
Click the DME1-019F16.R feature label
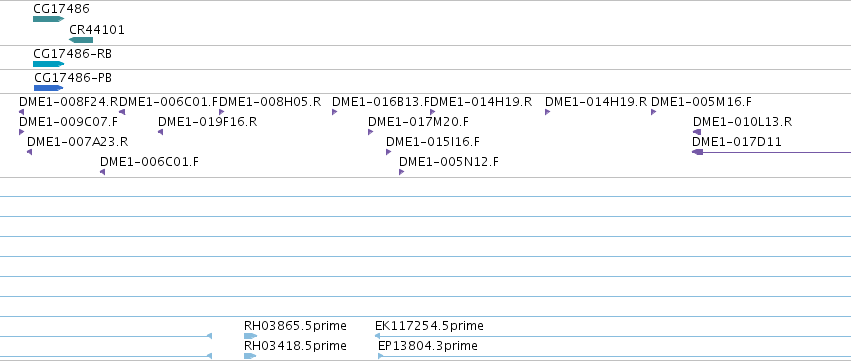pos(207,122)
